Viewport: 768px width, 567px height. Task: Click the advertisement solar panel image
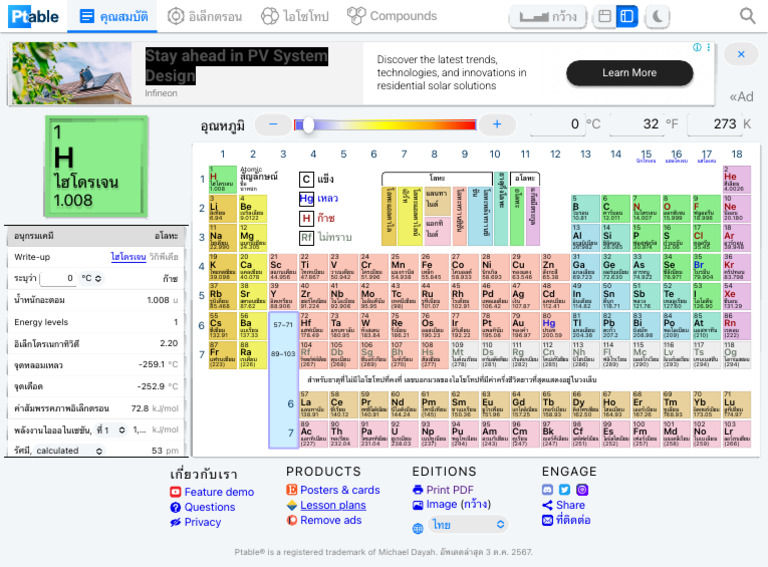[x=72, y=73]
